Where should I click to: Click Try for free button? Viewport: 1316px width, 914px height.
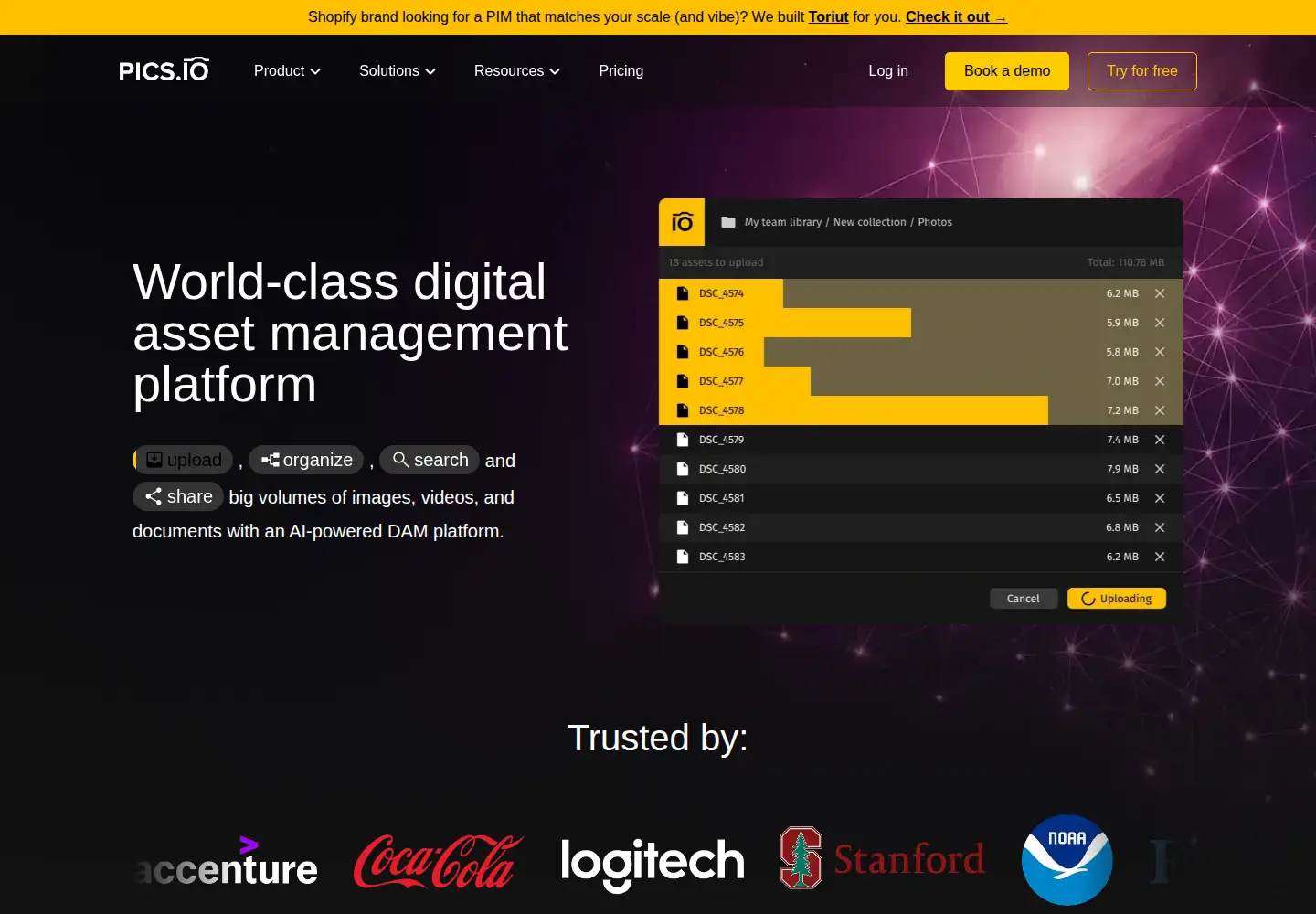pos(1142,71)
